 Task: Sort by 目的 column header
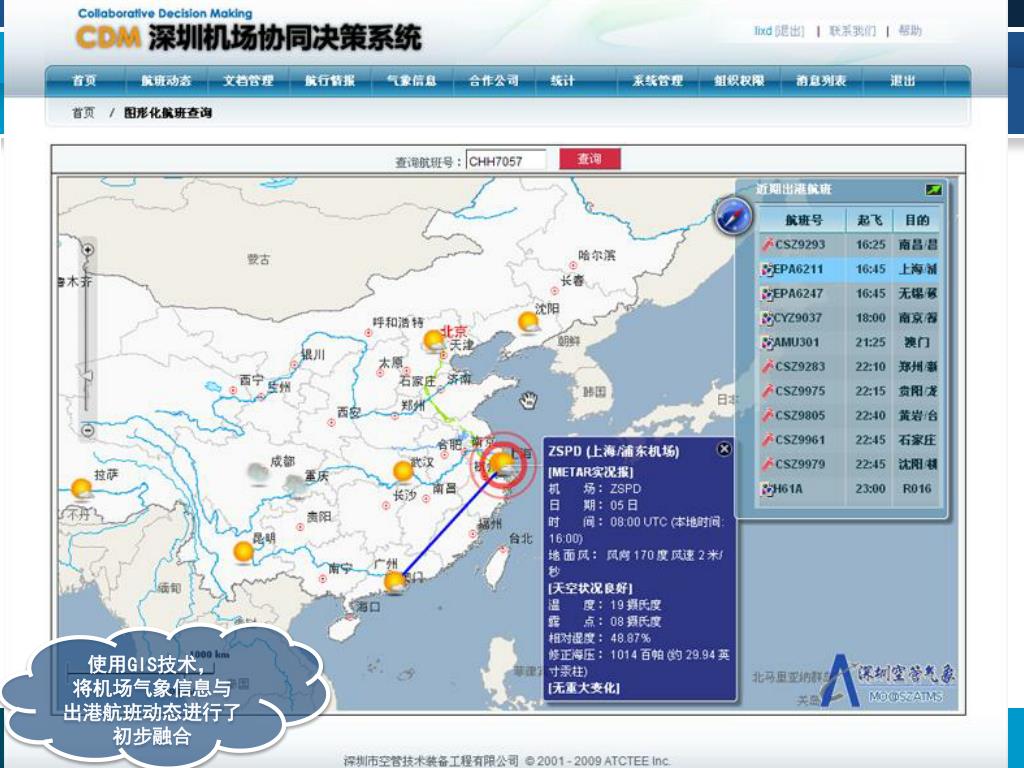tap(917, 220)
